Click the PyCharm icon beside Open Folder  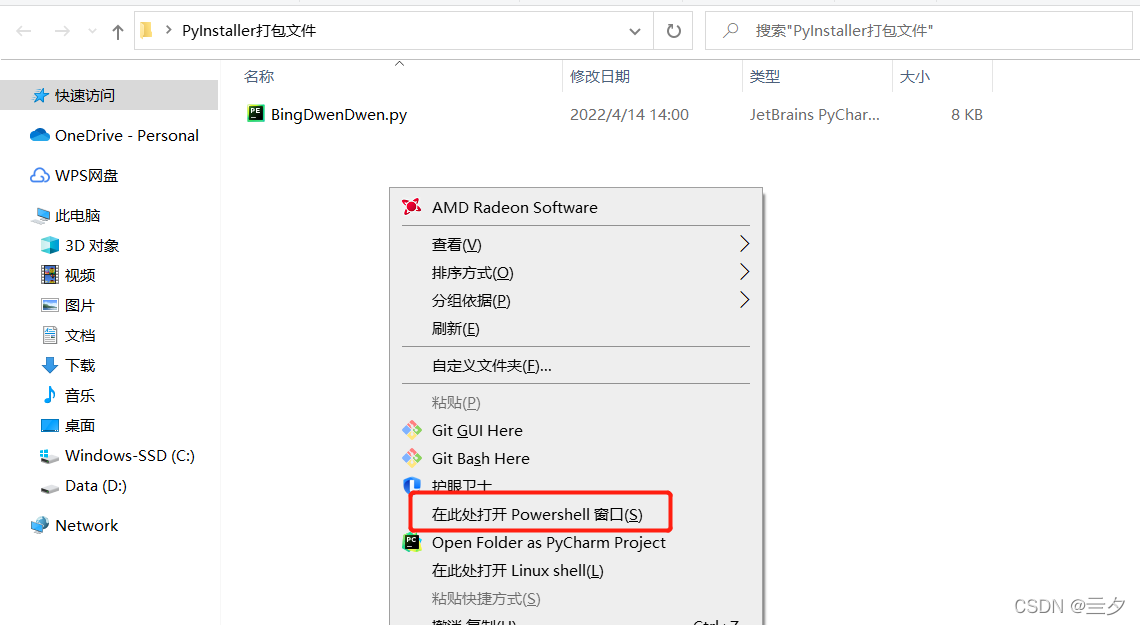[412, 542]
